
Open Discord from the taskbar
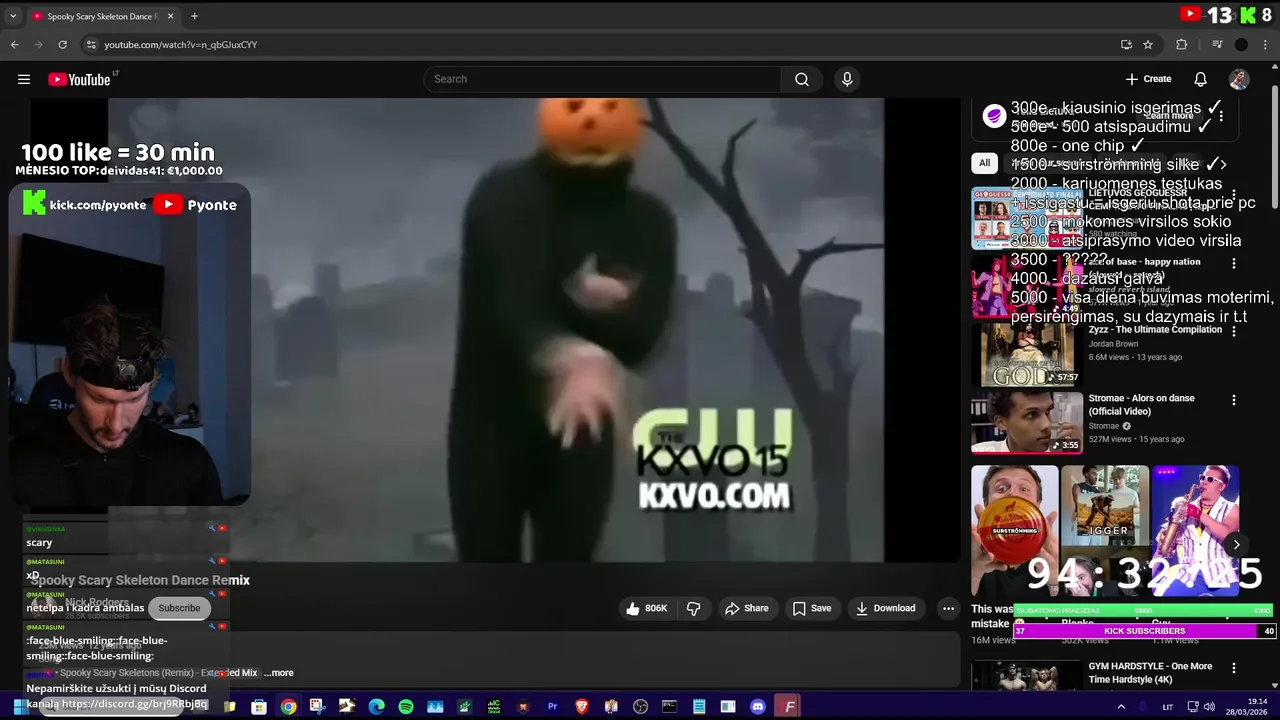coord(758,707)
